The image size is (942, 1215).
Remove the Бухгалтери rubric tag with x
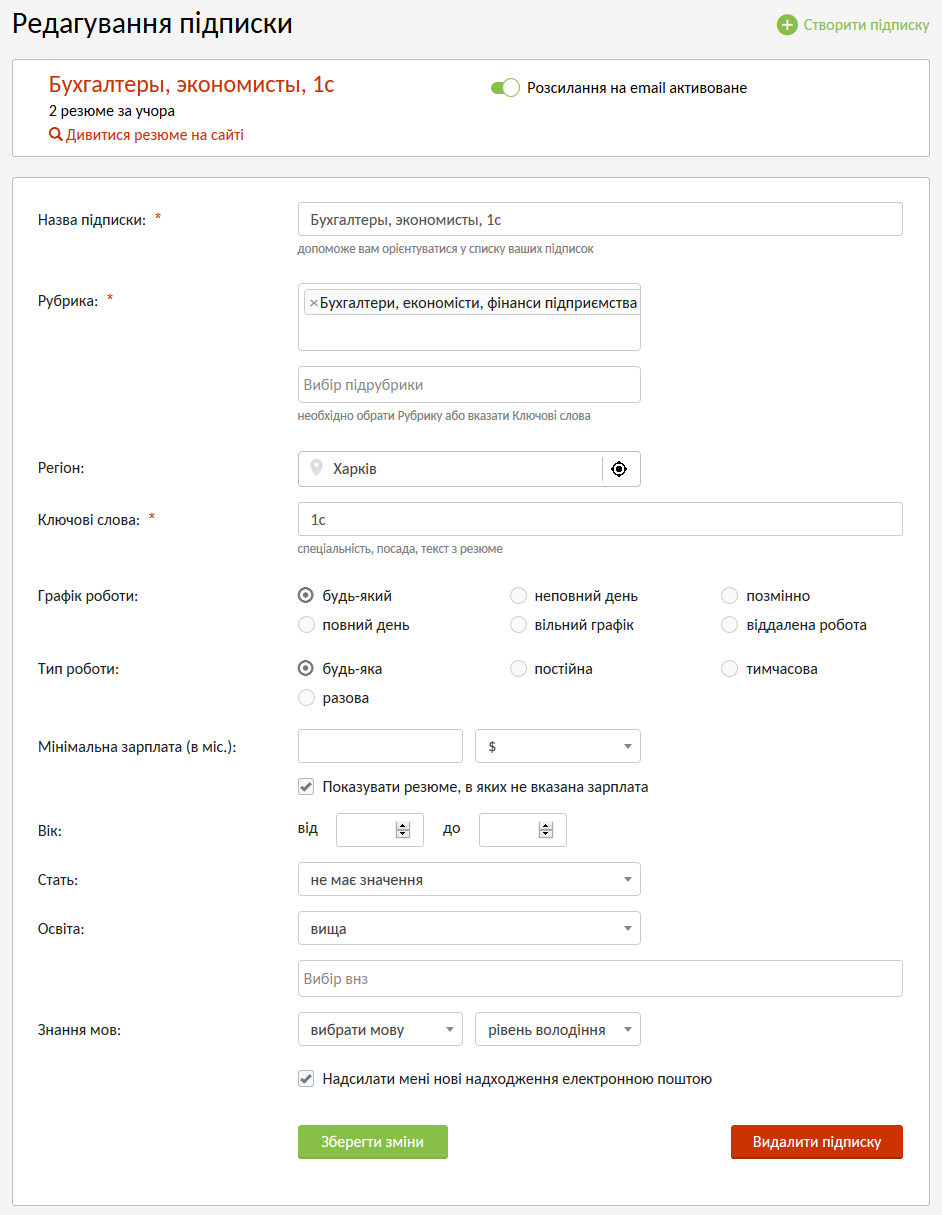point(313,303)
